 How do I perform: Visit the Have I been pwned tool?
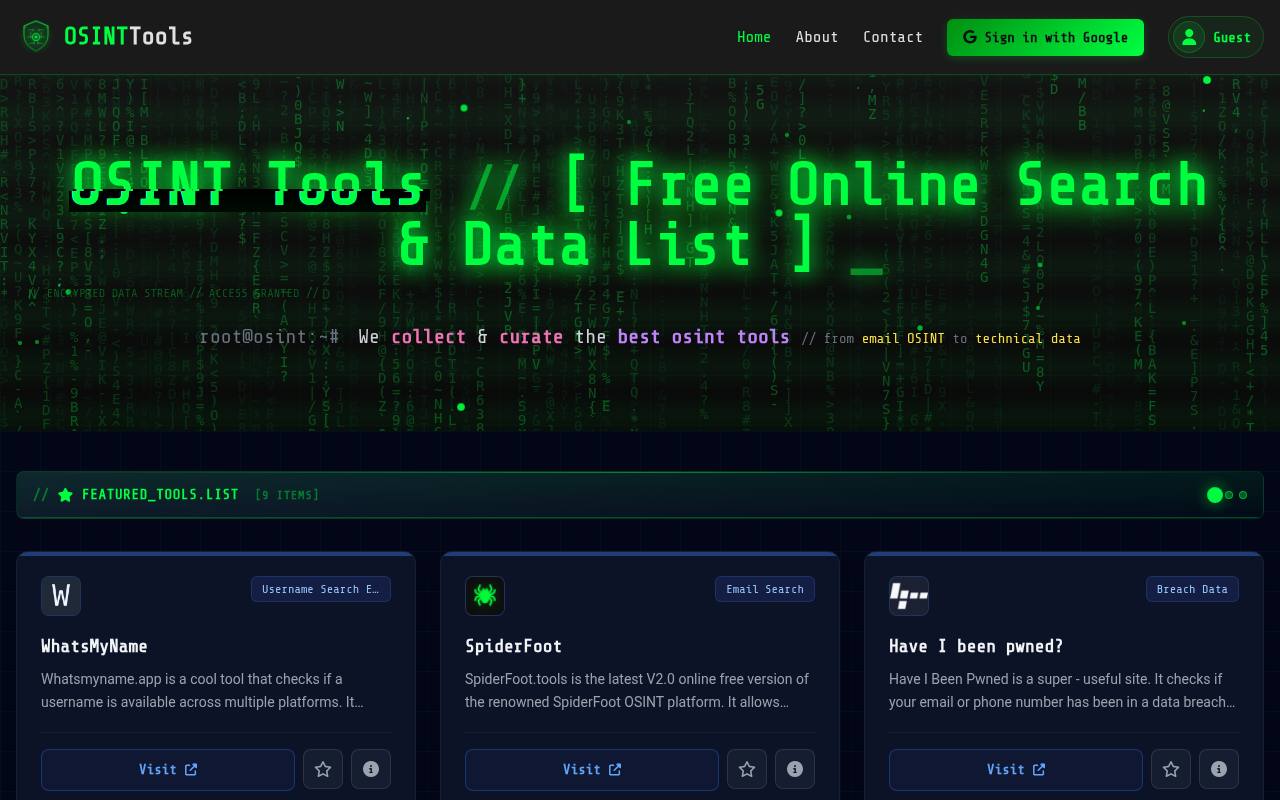1016,769
